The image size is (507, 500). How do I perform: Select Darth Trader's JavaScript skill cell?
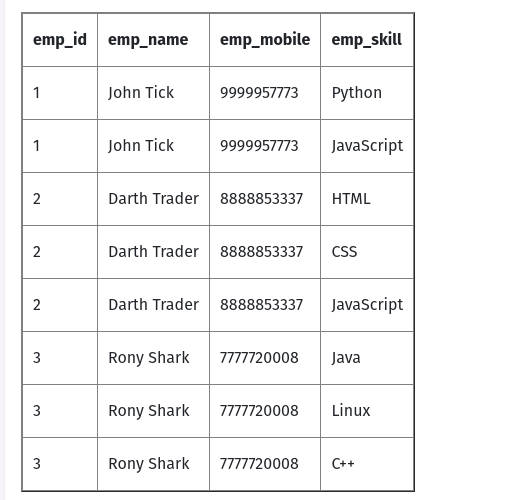(x=367, y=305)
